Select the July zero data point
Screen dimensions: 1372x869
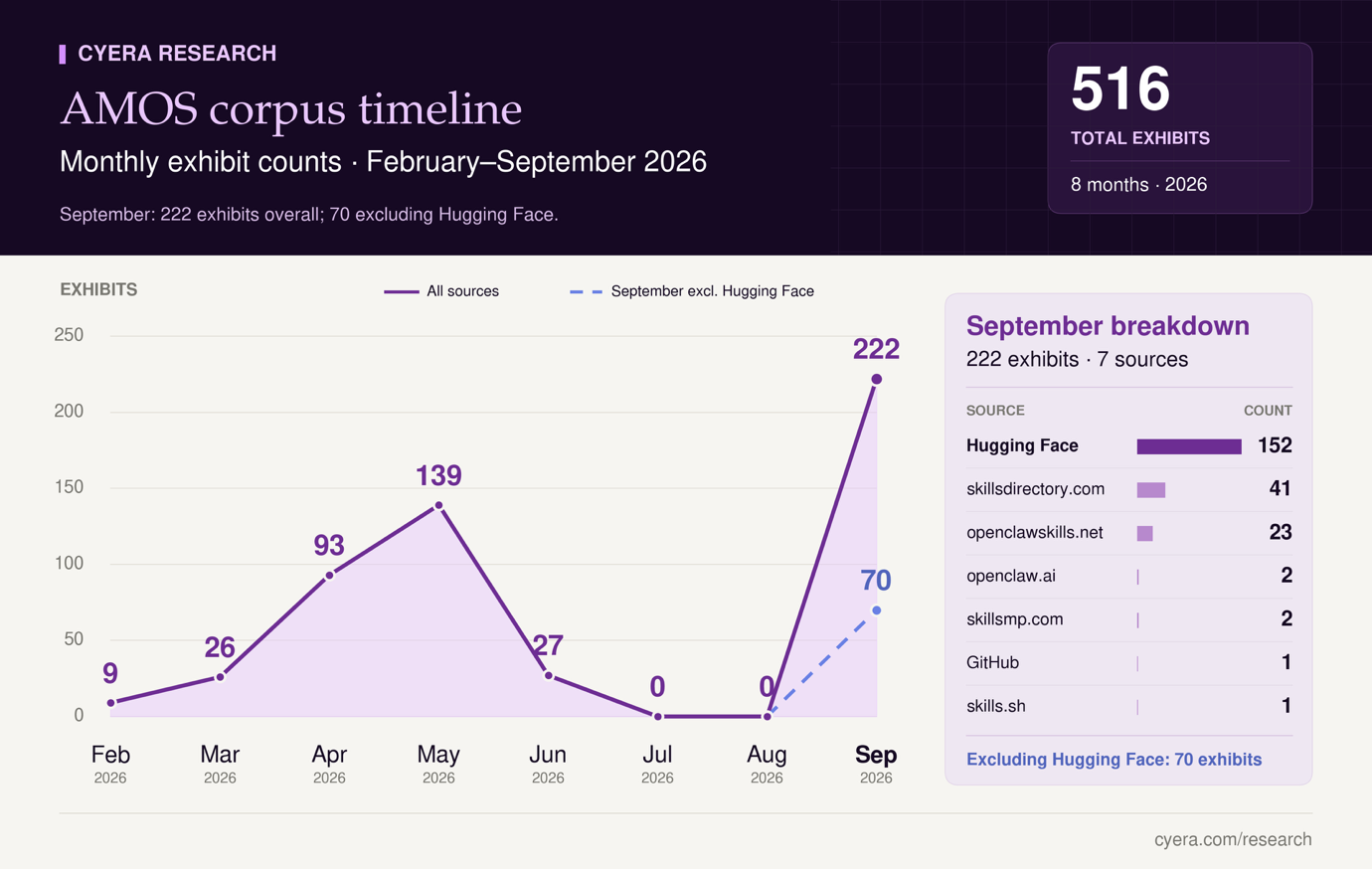[x=657, y=716]
